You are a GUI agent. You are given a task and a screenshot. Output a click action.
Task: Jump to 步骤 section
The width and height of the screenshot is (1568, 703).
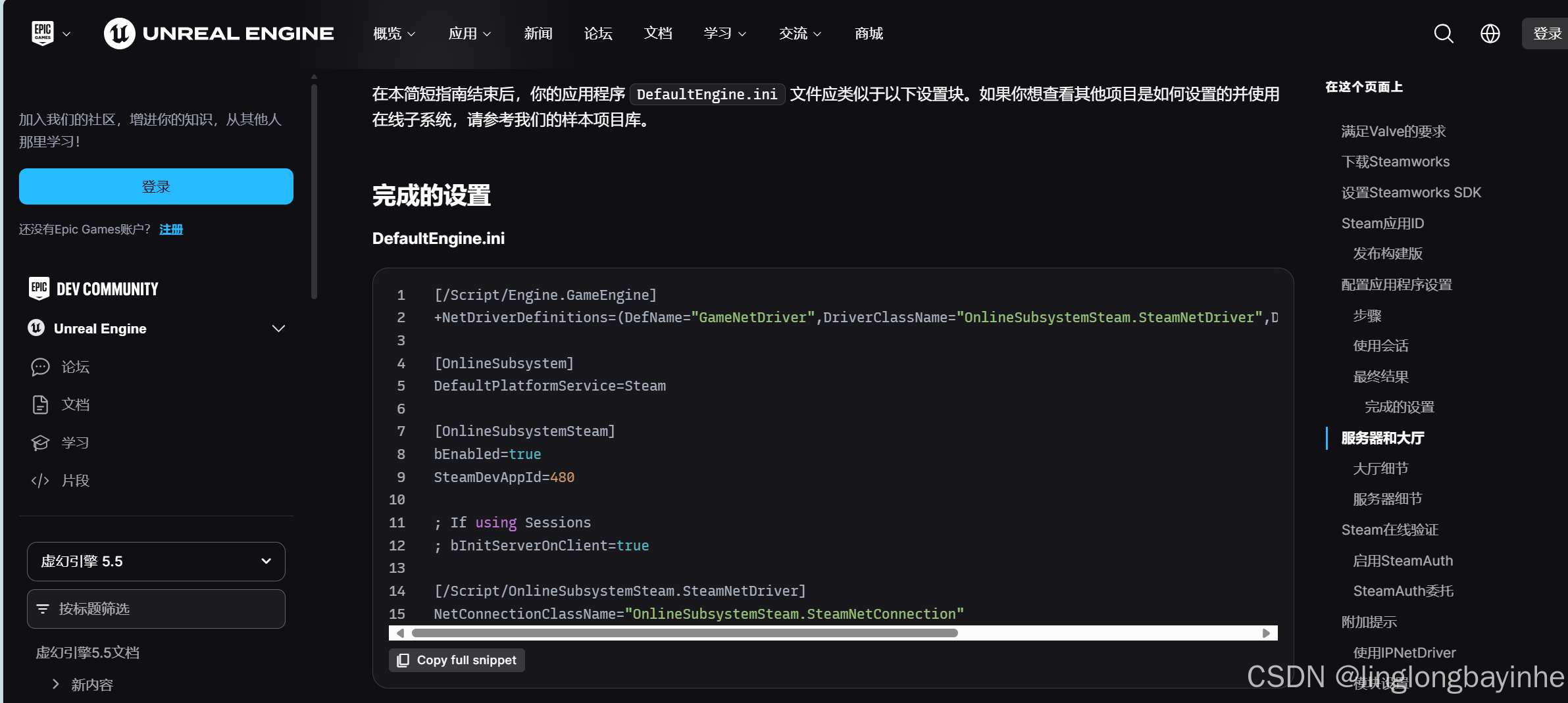(1367, 316)
